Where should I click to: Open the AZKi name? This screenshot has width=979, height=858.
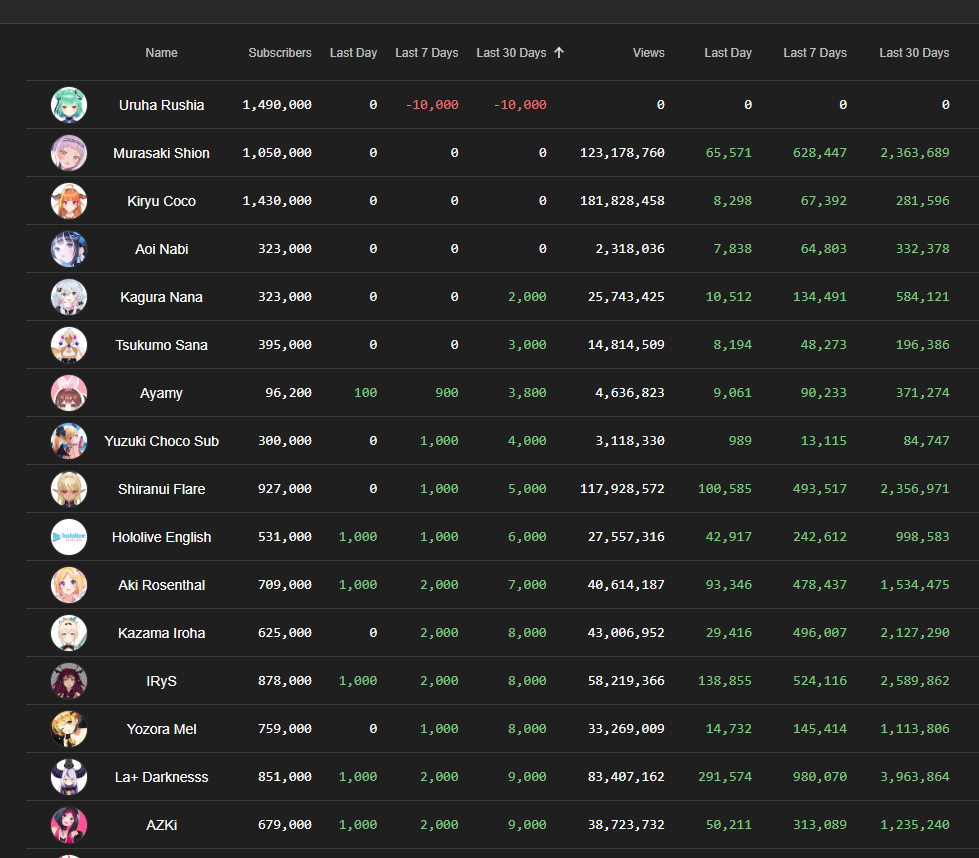(162, 825)
